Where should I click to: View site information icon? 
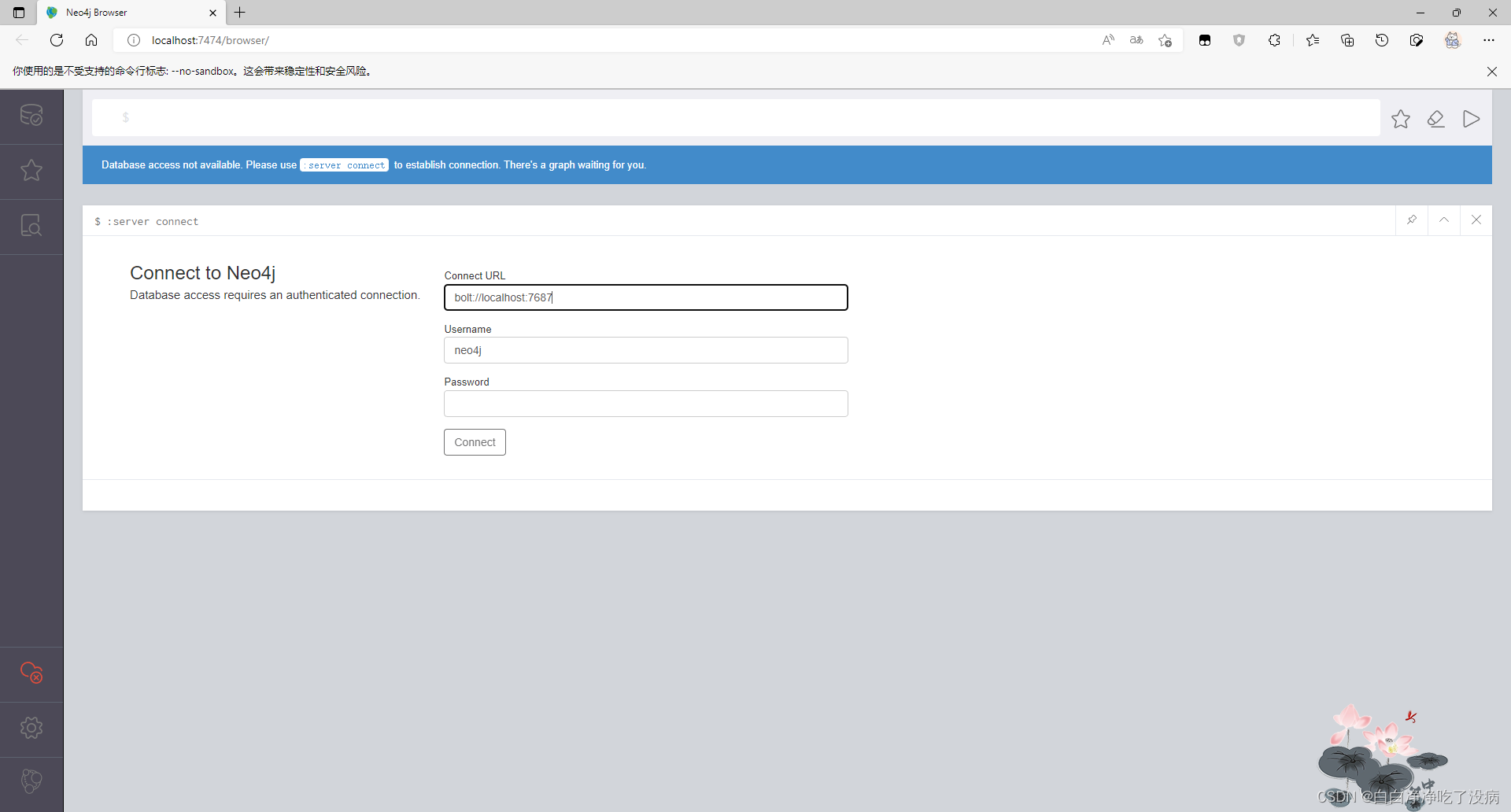134,40
